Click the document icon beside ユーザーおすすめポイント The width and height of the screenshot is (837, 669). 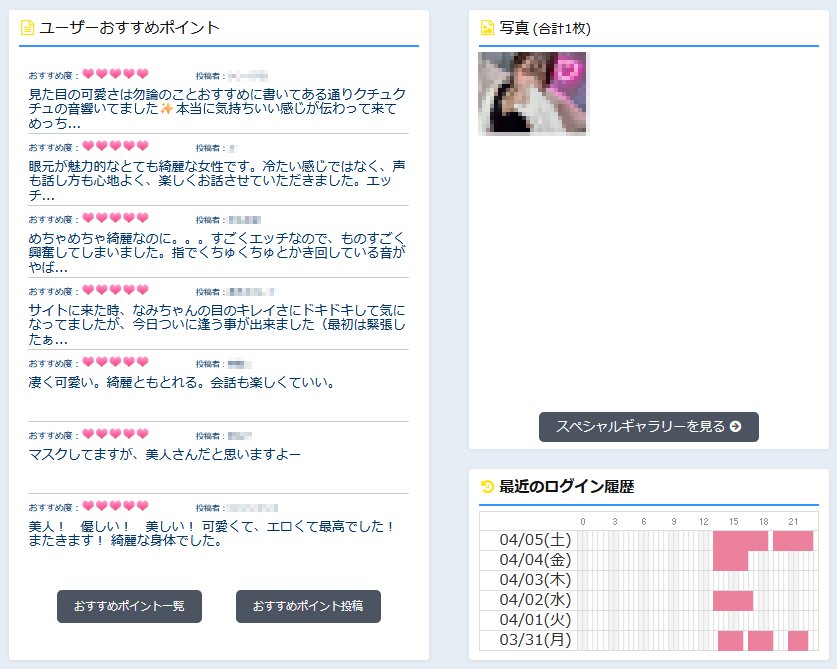point(28,28)
